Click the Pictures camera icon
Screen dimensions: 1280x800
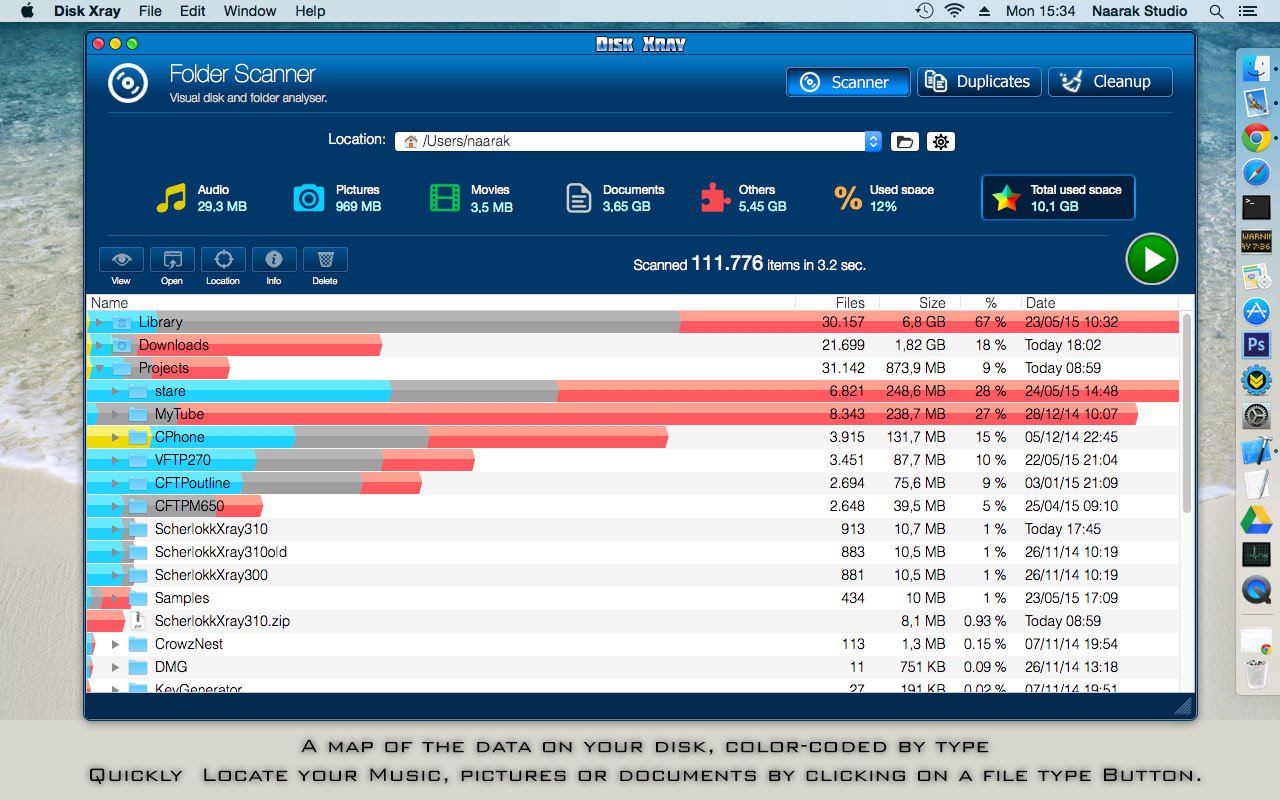[309, 198]
